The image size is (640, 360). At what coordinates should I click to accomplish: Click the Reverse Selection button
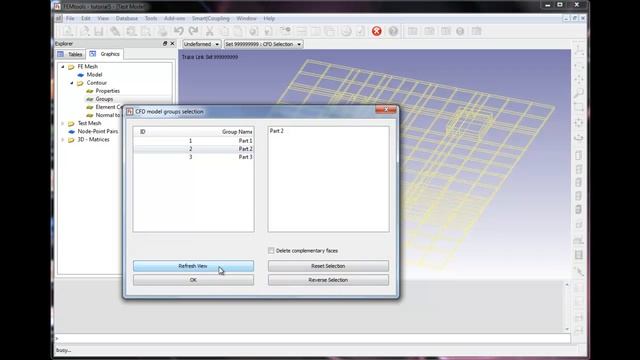(328, 280)
